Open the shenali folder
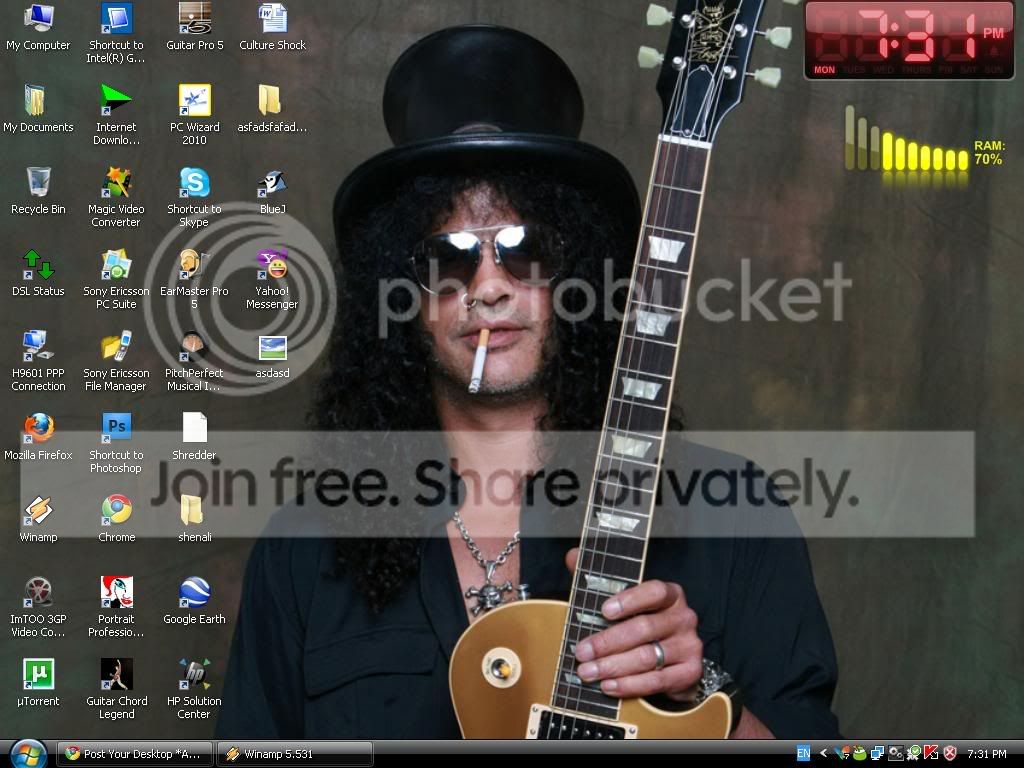This screenshot has height=768, width=1024. pos(195,519)
